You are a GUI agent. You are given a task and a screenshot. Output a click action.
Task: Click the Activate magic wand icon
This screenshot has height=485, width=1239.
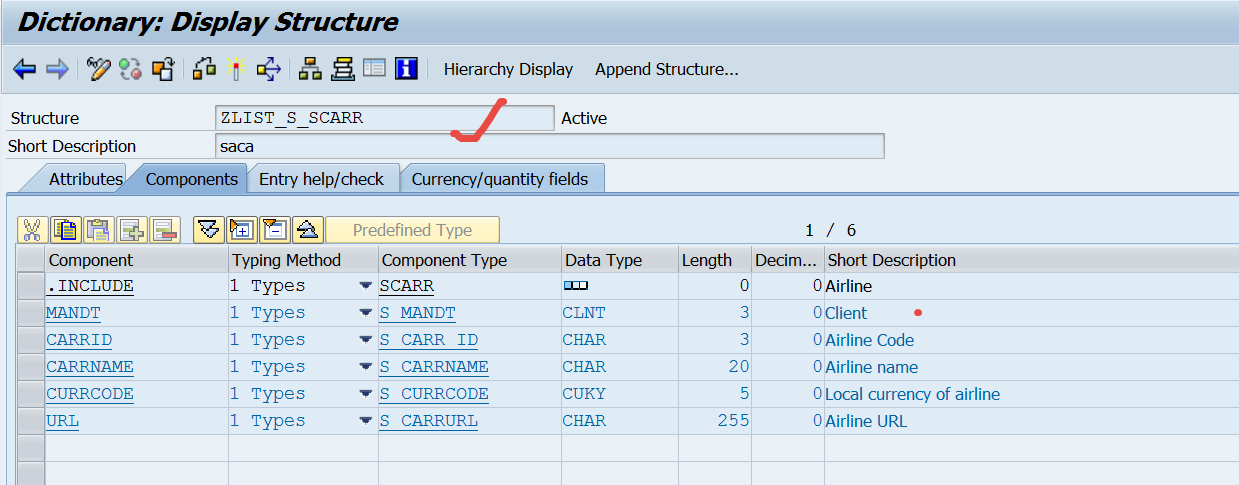click(x=236, y=69)
